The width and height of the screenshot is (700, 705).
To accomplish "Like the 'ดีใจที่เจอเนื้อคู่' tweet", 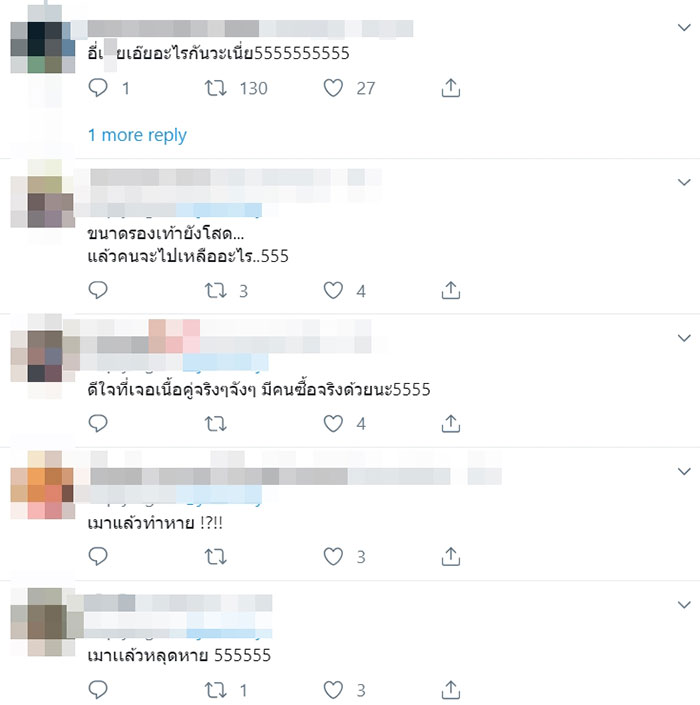I will click(333, 423).
